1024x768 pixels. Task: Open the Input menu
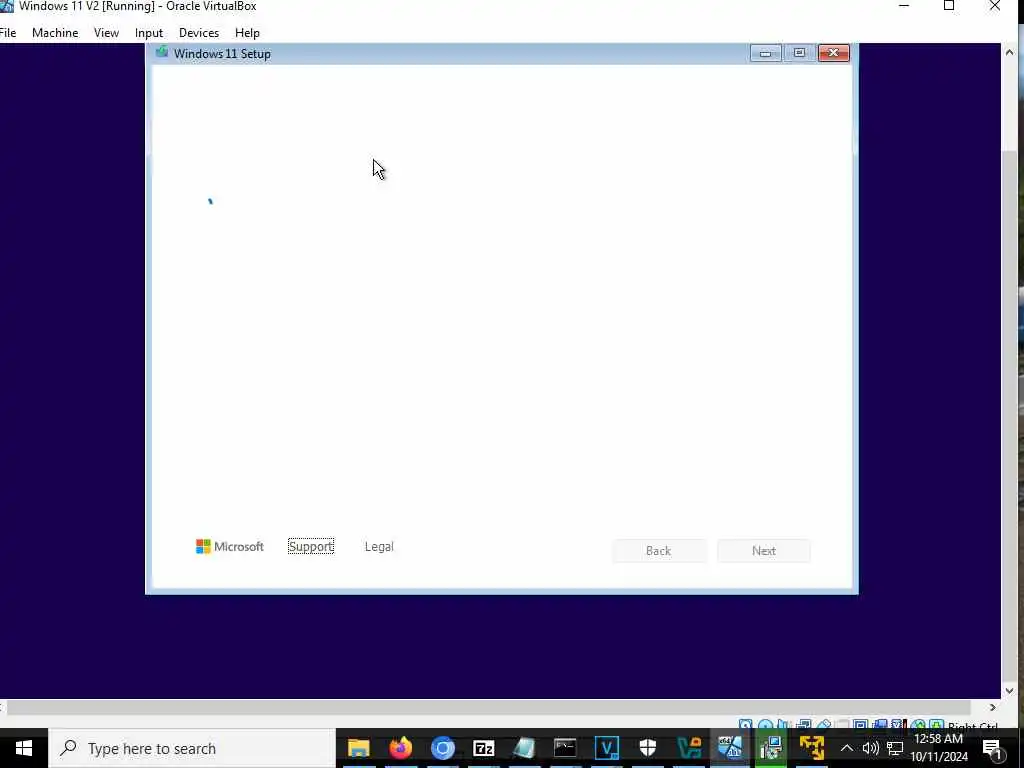click(x=148, y=33)
